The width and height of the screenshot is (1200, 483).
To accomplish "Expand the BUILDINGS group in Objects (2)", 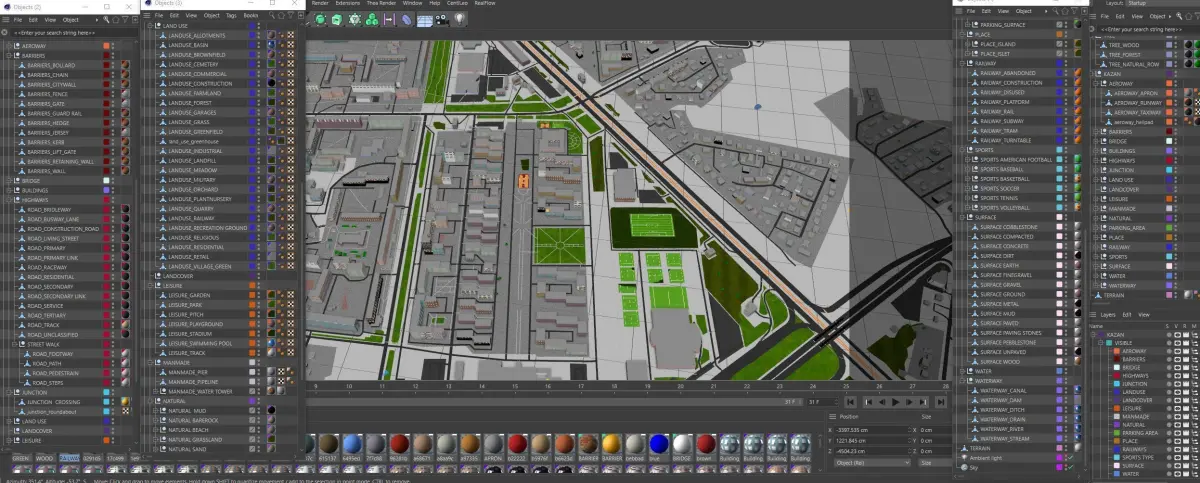I will [x=8, y=190].
